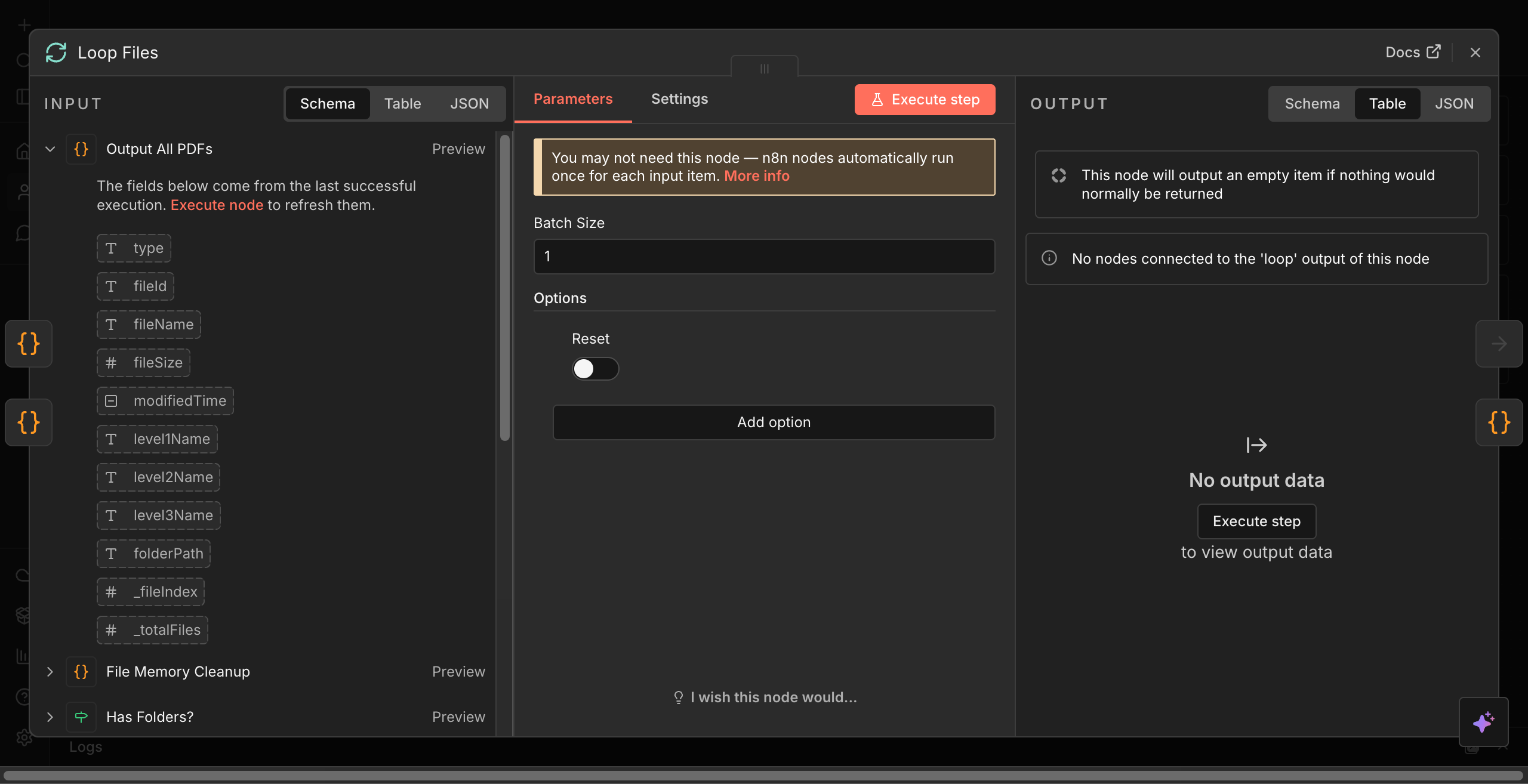The width and height of the screenshot is (1528, 784).
Task: Switch output view to JSON
Action: 1454,104
